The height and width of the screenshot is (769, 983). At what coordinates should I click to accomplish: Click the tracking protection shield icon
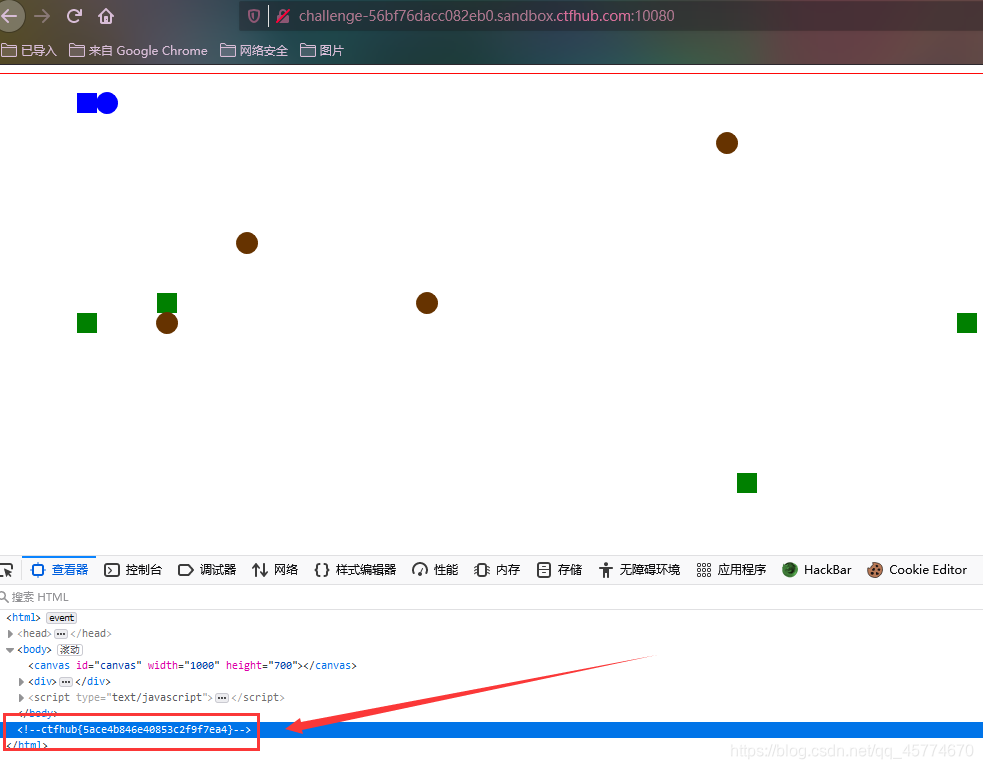(x=254, y=16)
